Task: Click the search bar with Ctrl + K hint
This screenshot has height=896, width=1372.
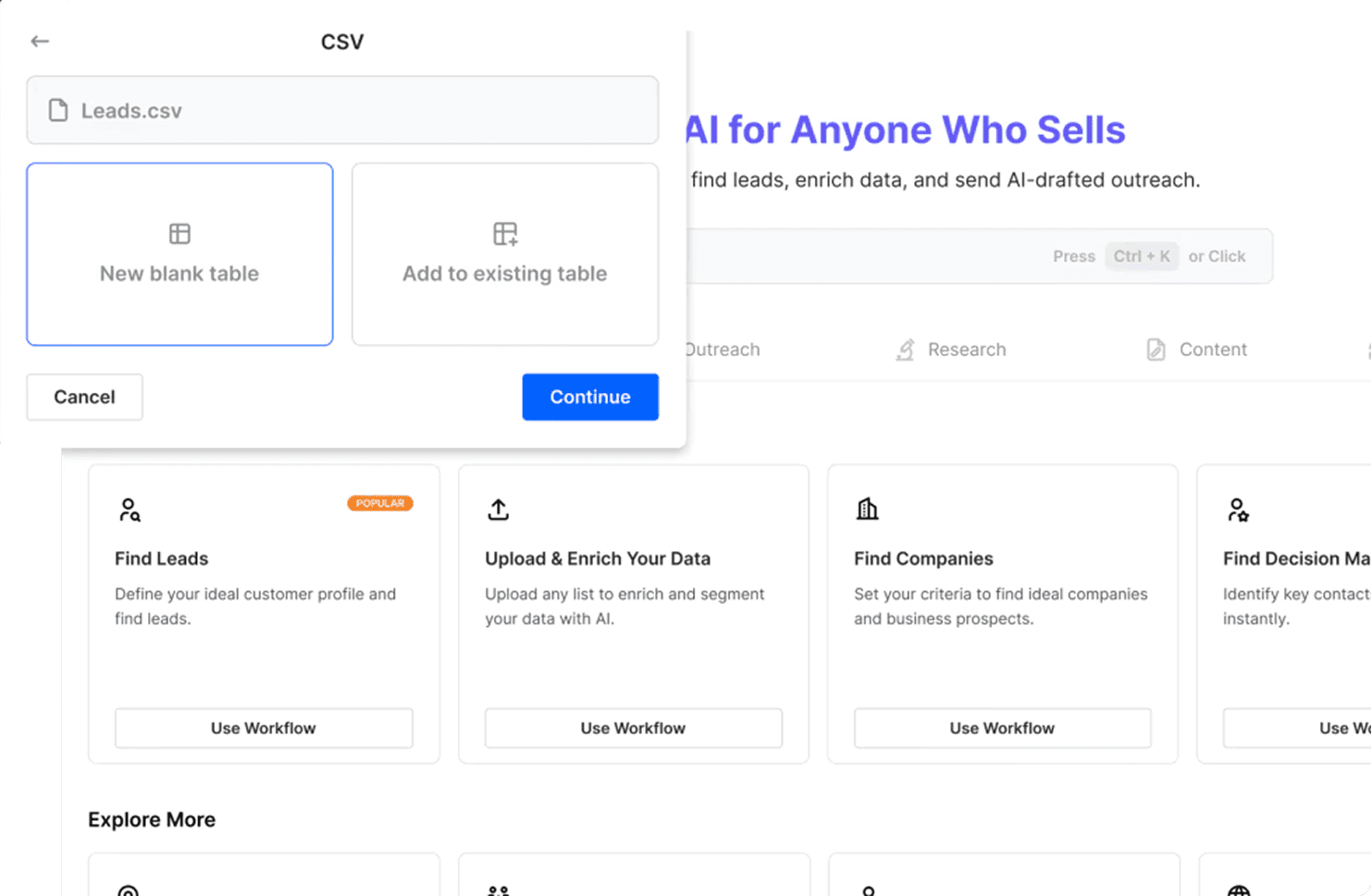Action: 980,256
